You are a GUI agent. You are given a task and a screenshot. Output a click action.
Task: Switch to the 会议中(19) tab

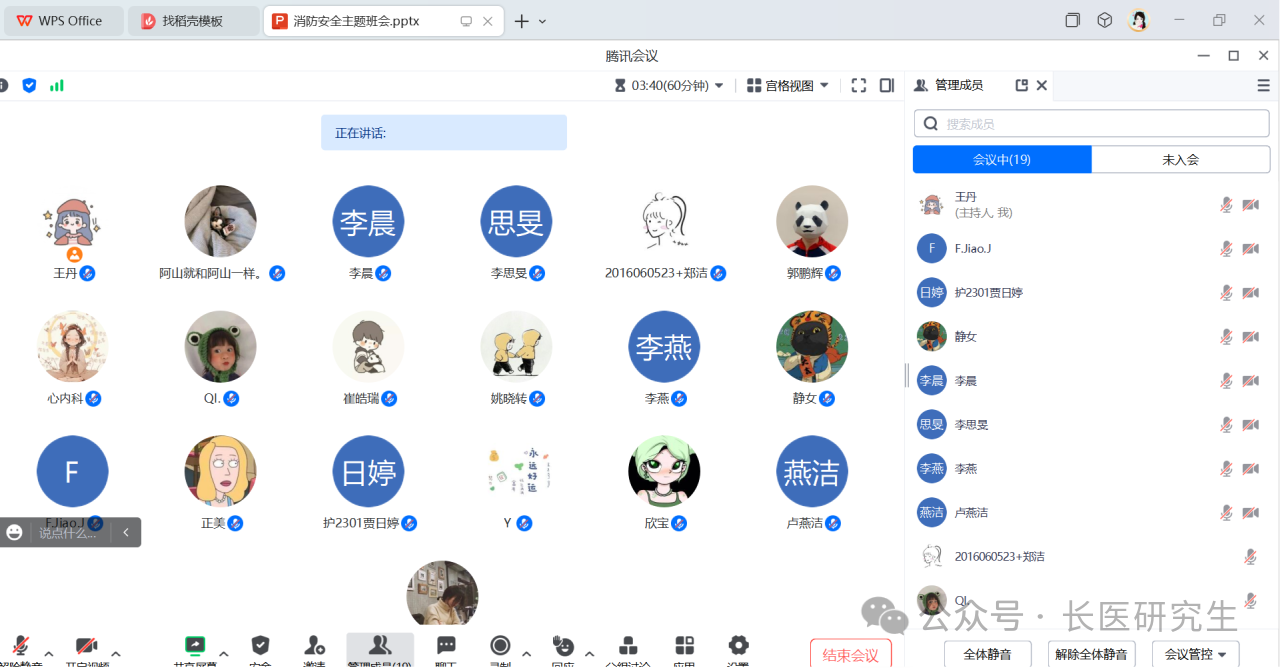[1002, 159]
